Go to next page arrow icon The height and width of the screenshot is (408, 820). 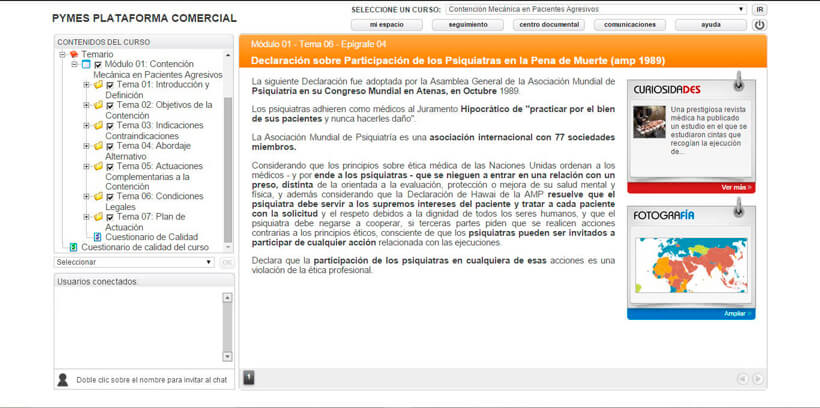point(757,379)
